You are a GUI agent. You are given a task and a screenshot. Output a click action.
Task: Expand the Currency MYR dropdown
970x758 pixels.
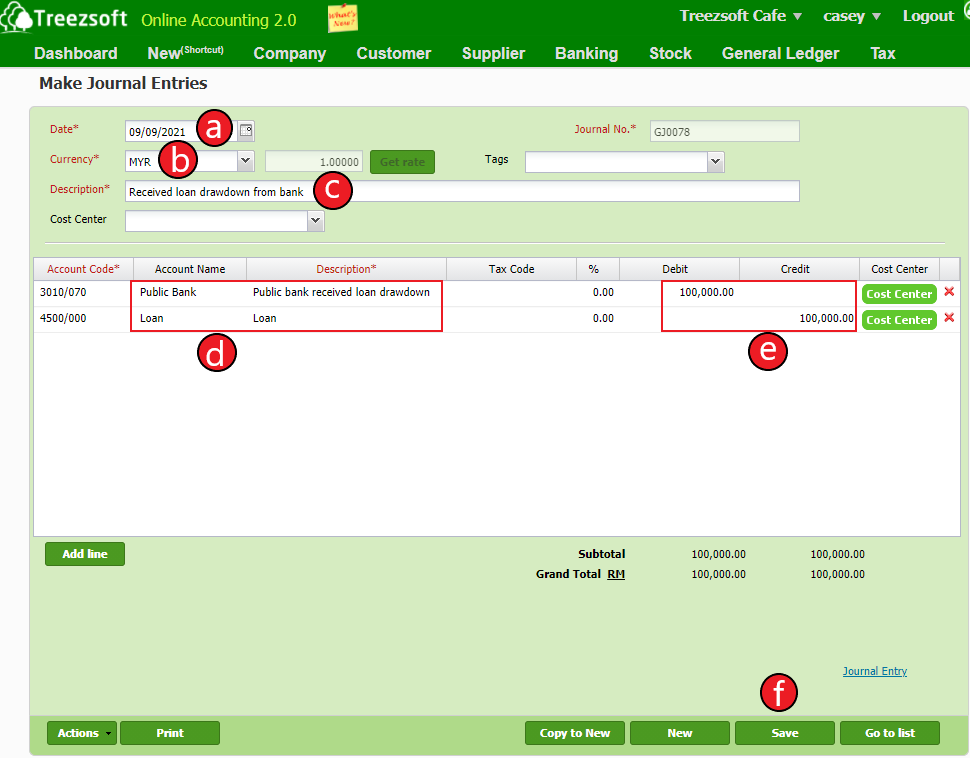pos(245,161)
